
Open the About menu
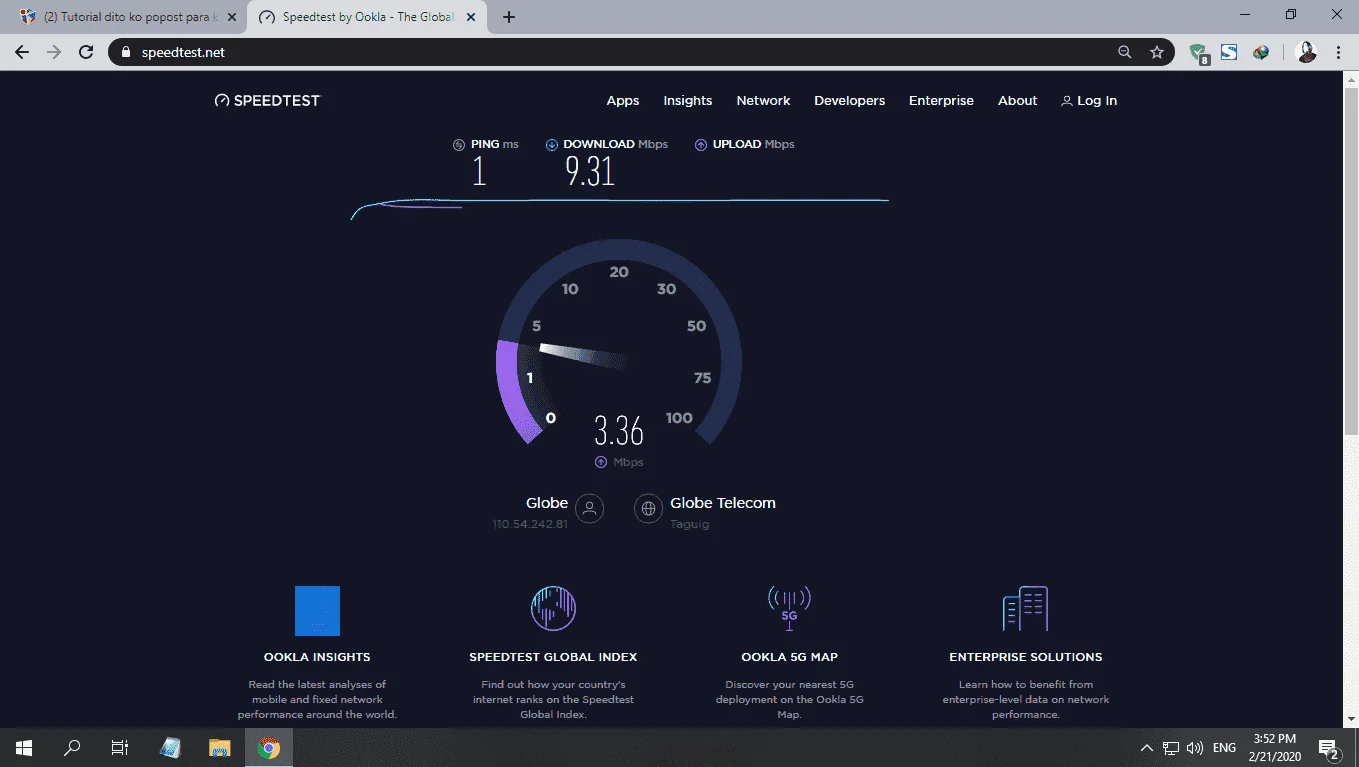coord(1017,101)
